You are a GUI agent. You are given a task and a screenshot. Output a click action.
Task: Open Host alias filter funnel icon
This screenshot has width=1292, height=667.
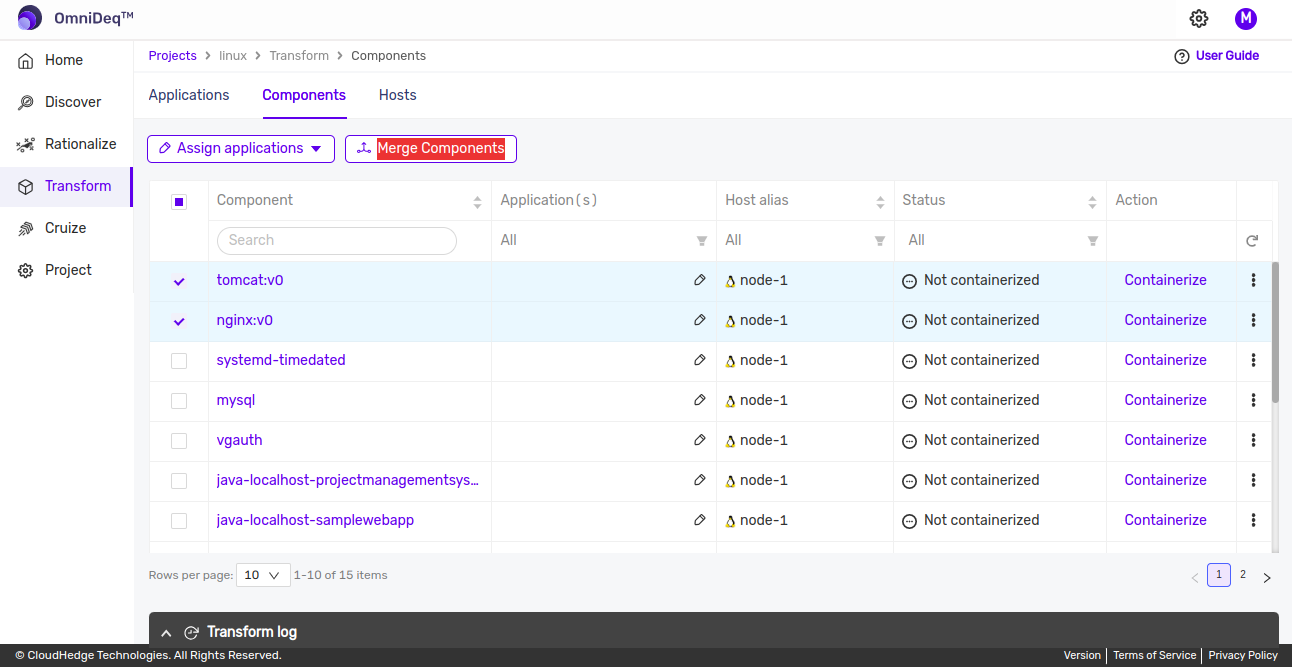[x=879, y=241]
